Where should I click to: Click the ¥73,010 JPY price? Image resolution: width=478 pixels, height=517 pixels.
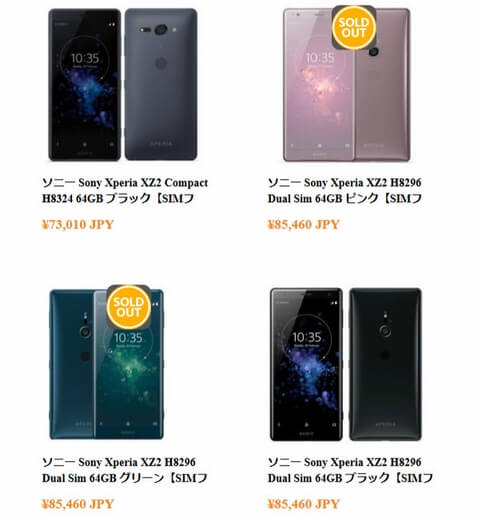click(x=78, y=224)
